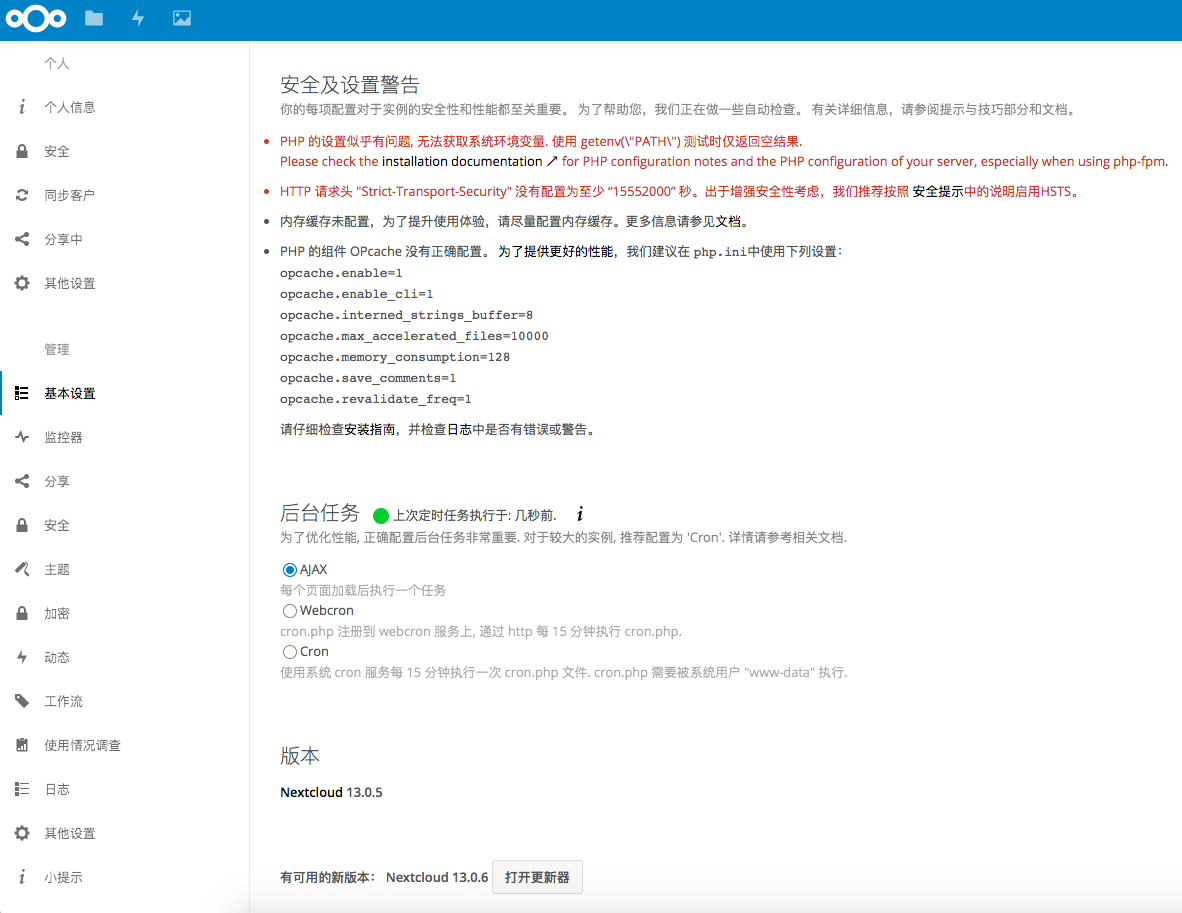This screenshot has height=913, width=1182.
Task: Click the info icon beside 小提示
Action: tap(22, 877)
